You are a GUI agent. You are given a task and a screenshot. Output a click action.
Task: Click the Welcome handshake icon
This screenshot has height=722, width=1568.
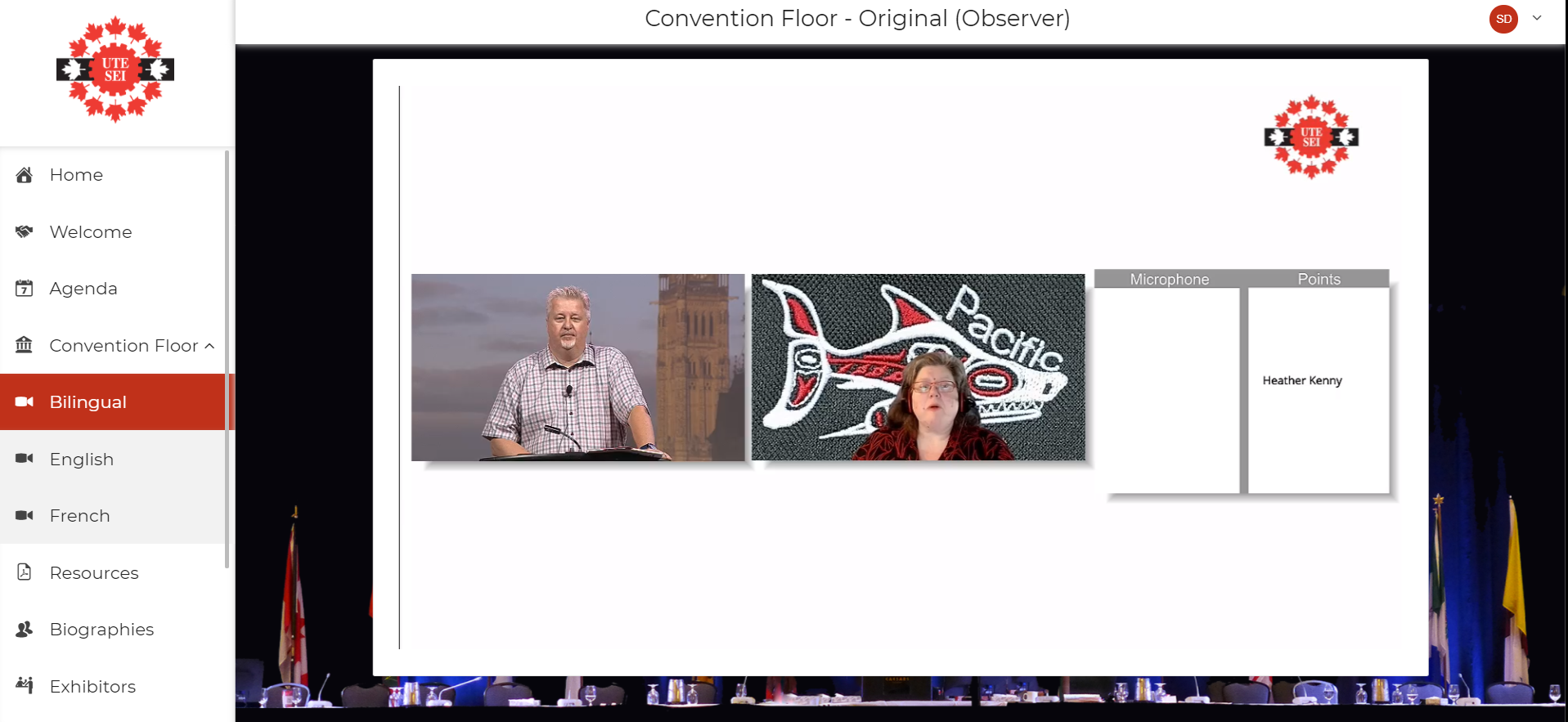pyautogui.click(x=25, y=231)
